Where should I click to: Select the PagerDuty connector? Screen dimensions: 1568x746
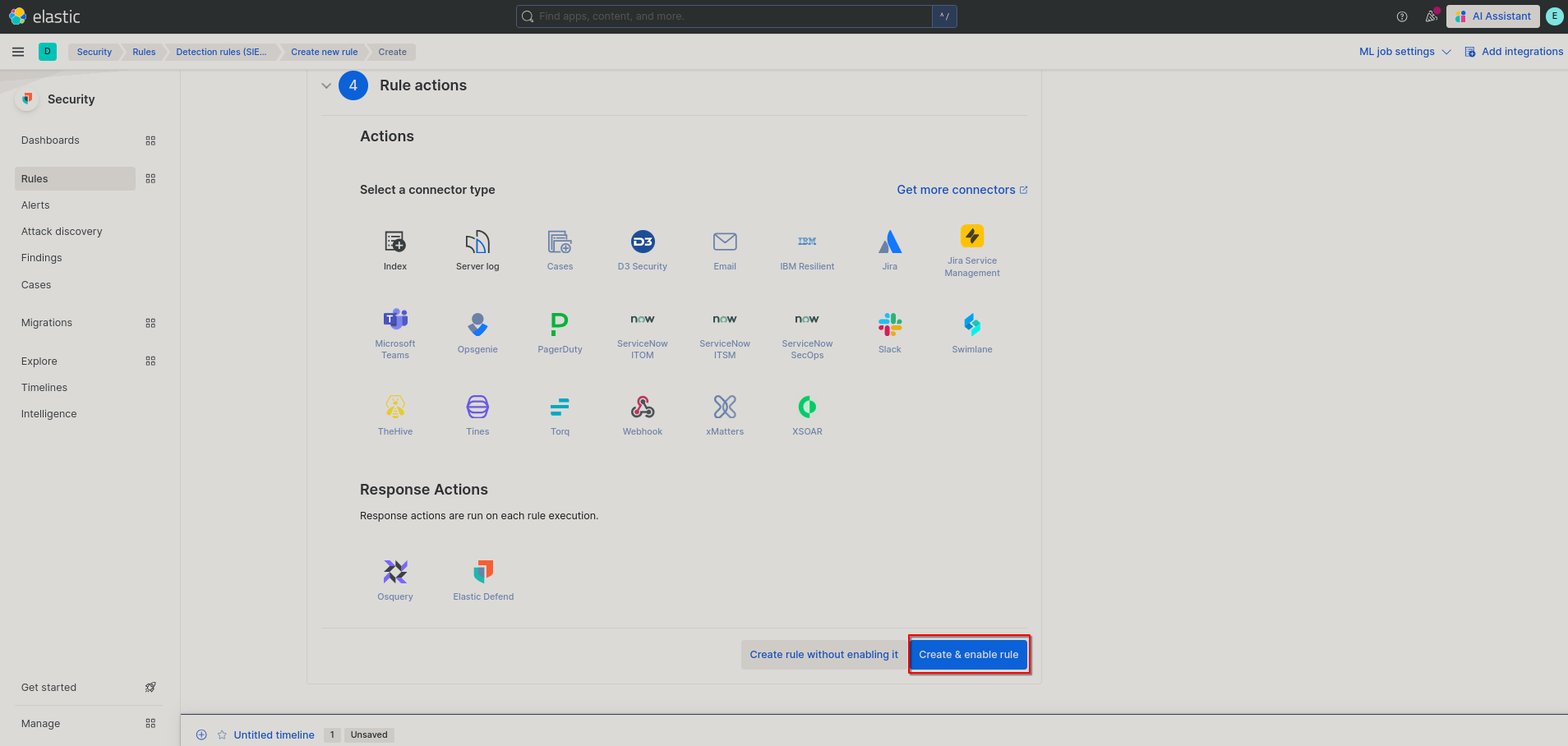560,333
